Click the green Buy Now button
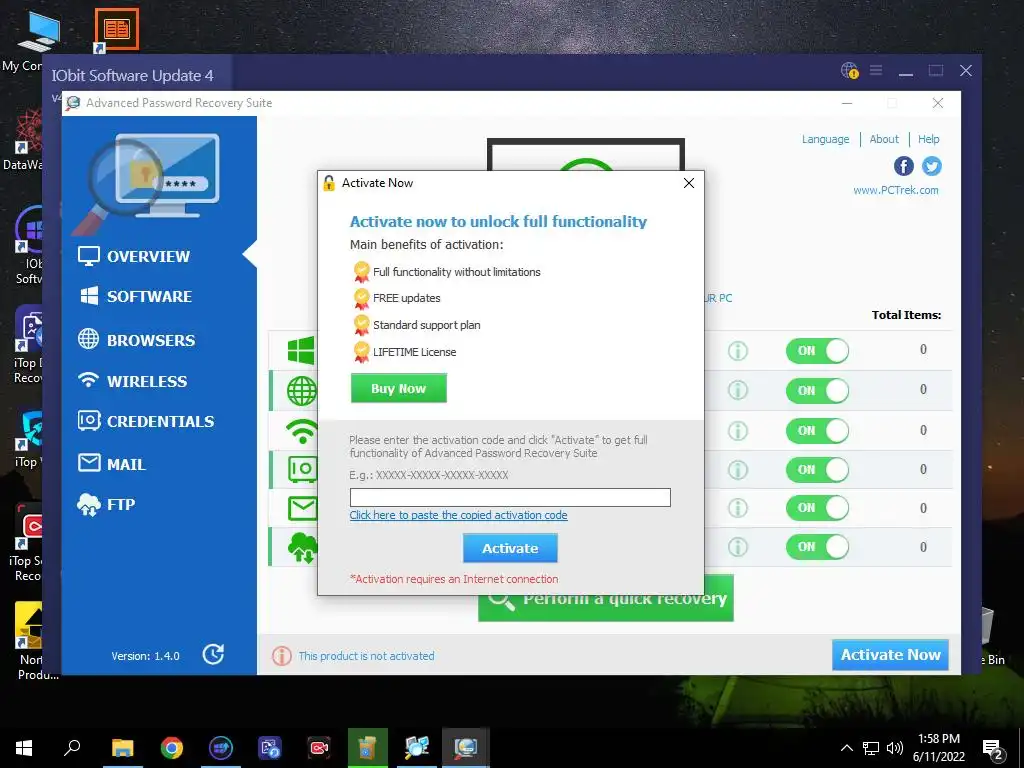Image resolution: width=1024 pixels, height=768 pixels. point(398,388)
